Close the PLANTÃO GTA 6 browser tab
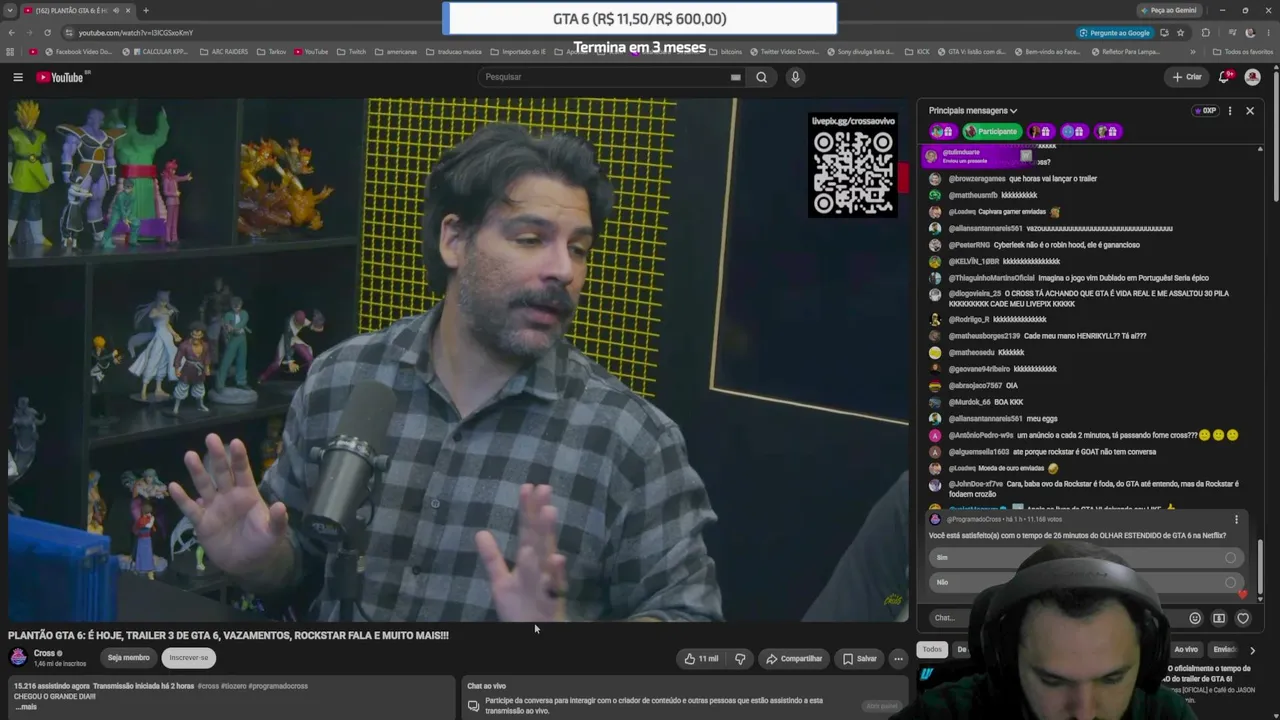This screenshot has width=1280, height=720. point(128,10)
